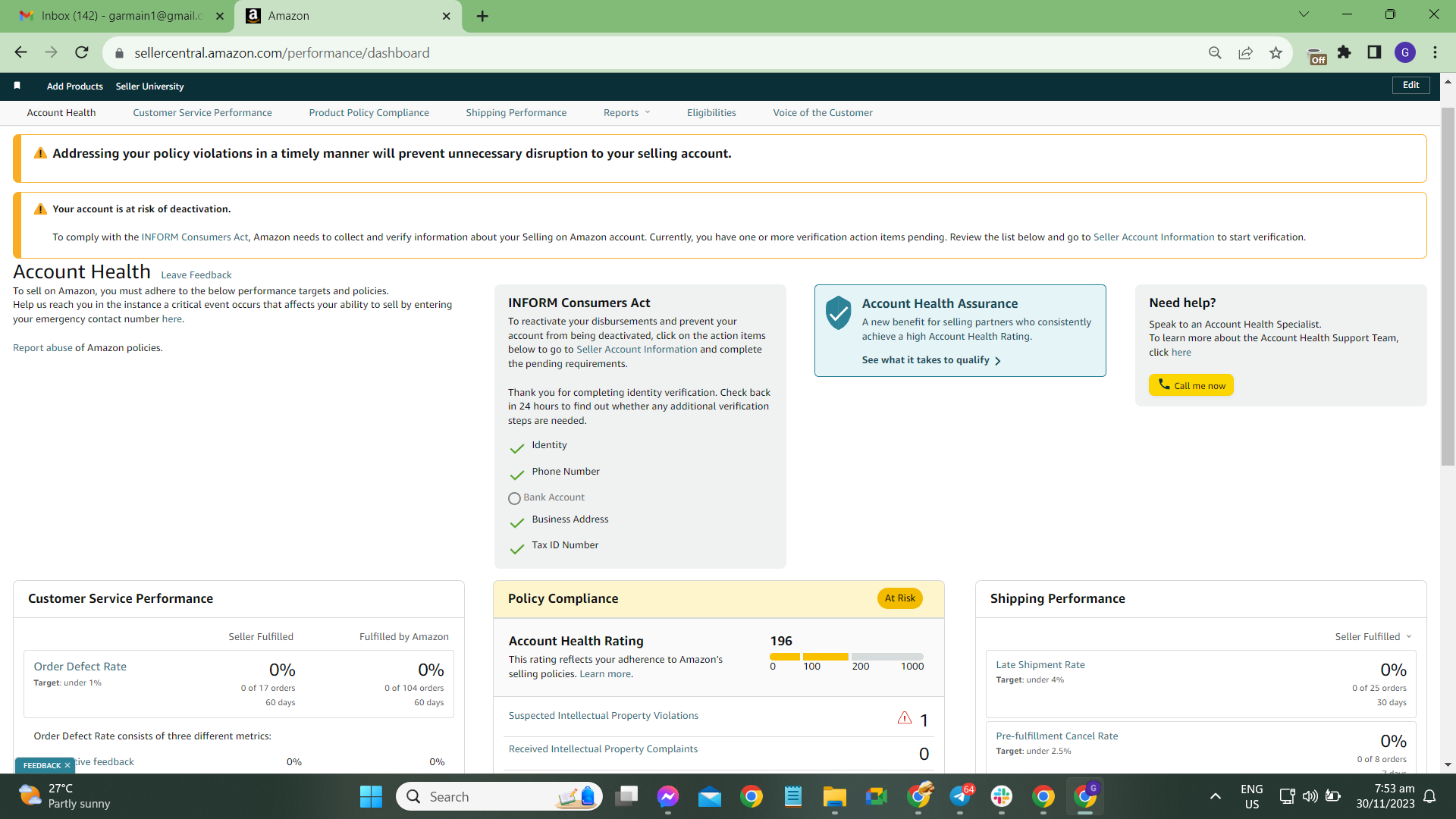The width and height of the screenshot is (1456, 819).
Task: Open a new browser tab
Action: [x=482, y=16]
